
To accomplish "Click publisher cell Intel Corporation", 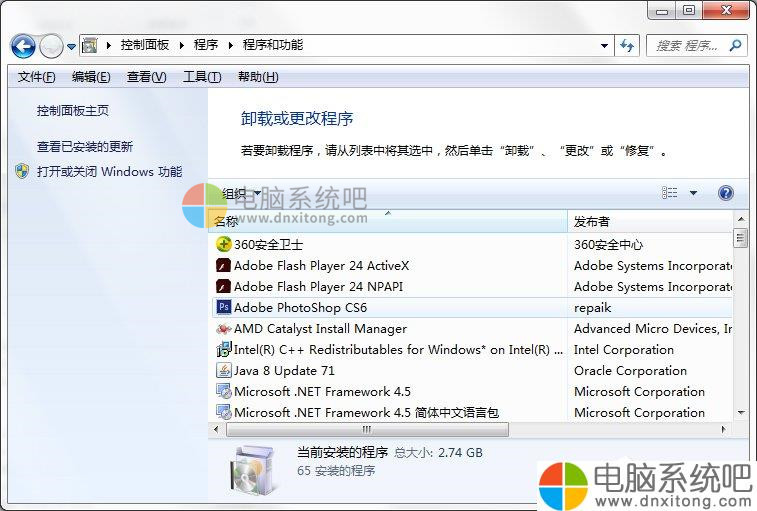I will click(x=624, y=350).
